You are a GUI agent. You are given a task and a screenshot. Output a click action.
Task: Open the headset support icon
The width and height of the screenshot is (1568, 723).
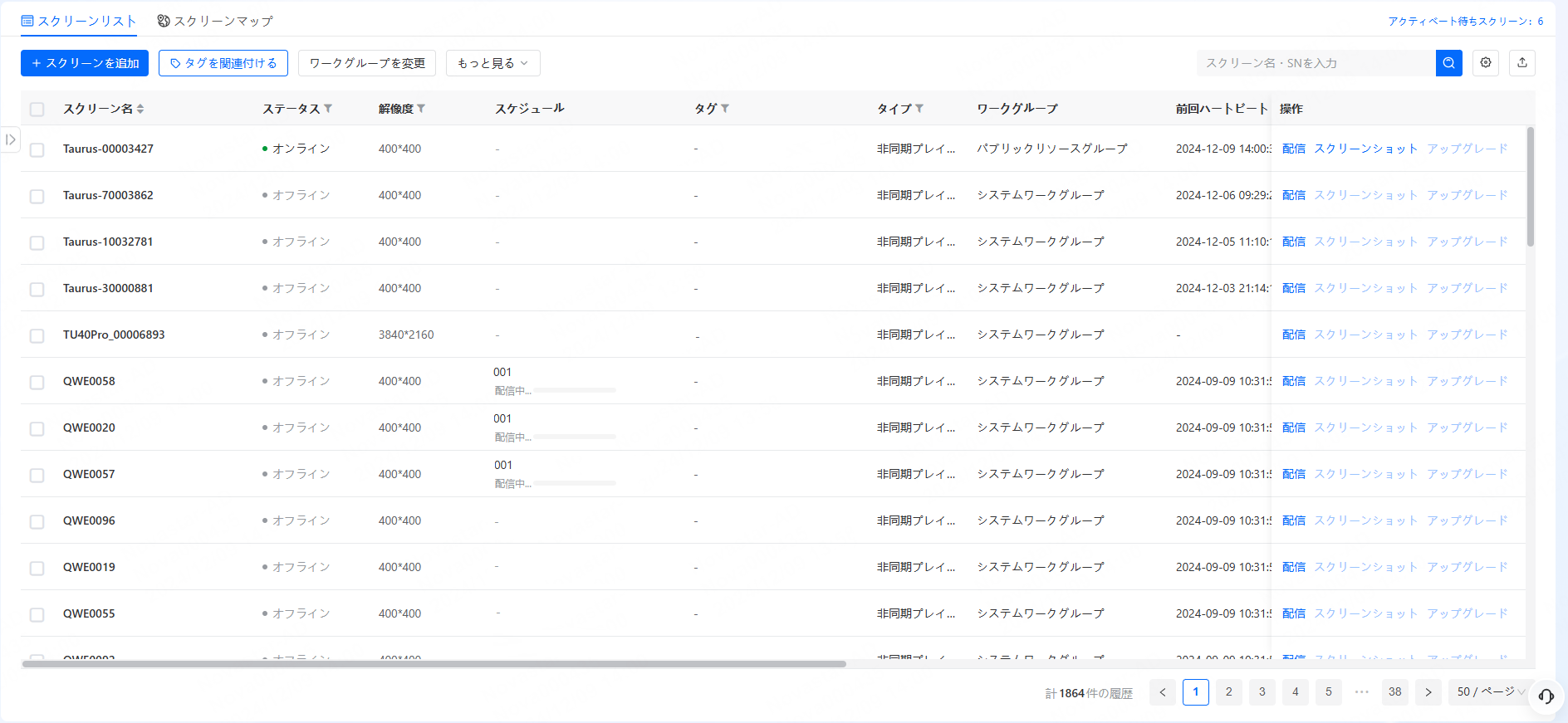1546,696
